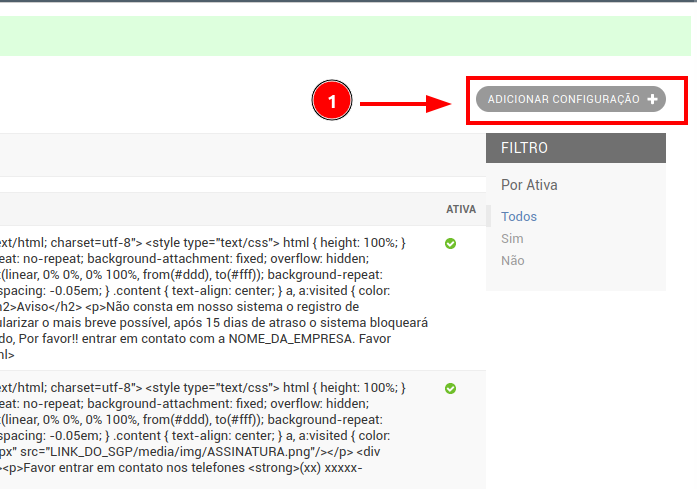Filter the list by Sim

(512, 238)
